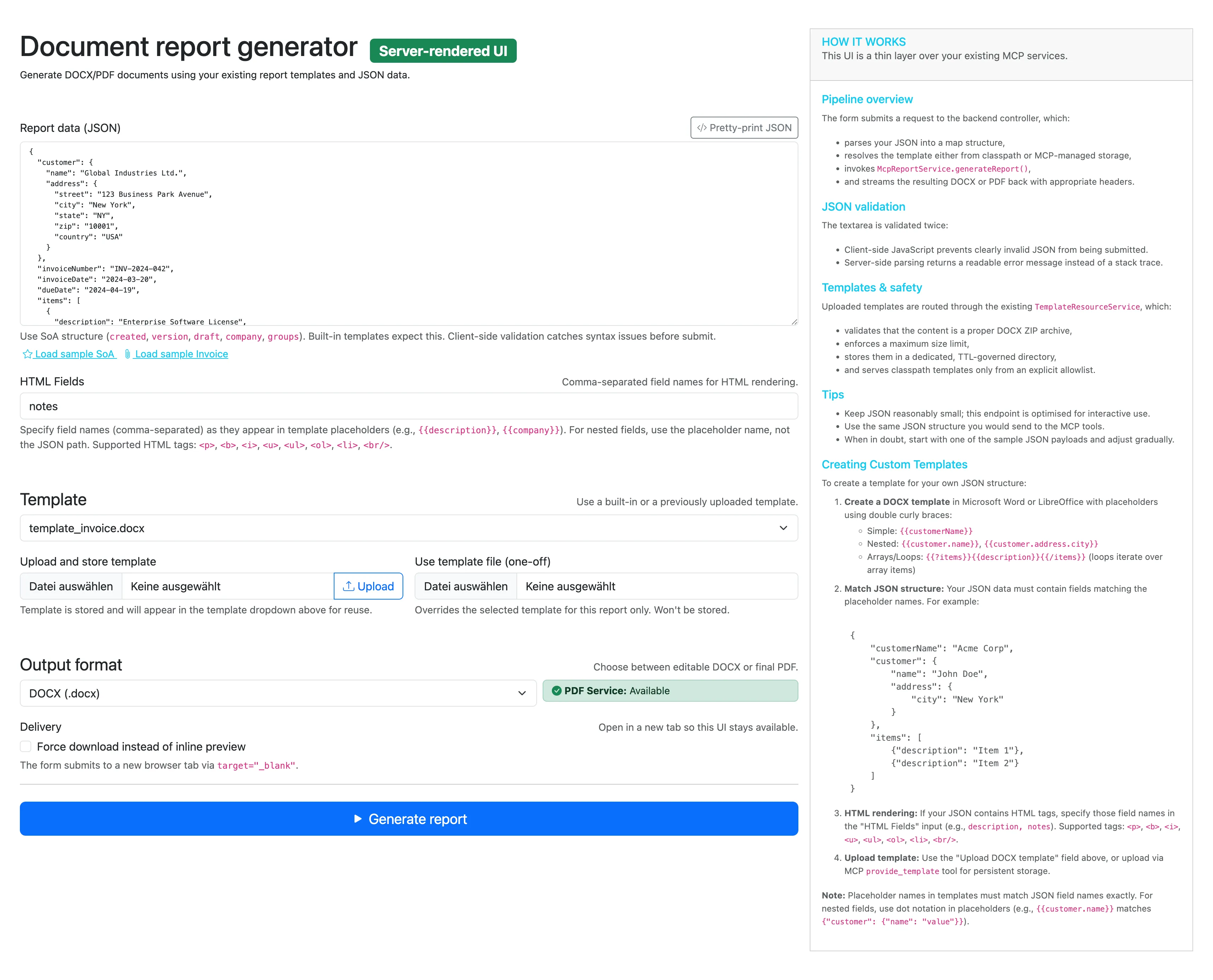
Task: Click the Generate report button
Action: tap(409, 819)
